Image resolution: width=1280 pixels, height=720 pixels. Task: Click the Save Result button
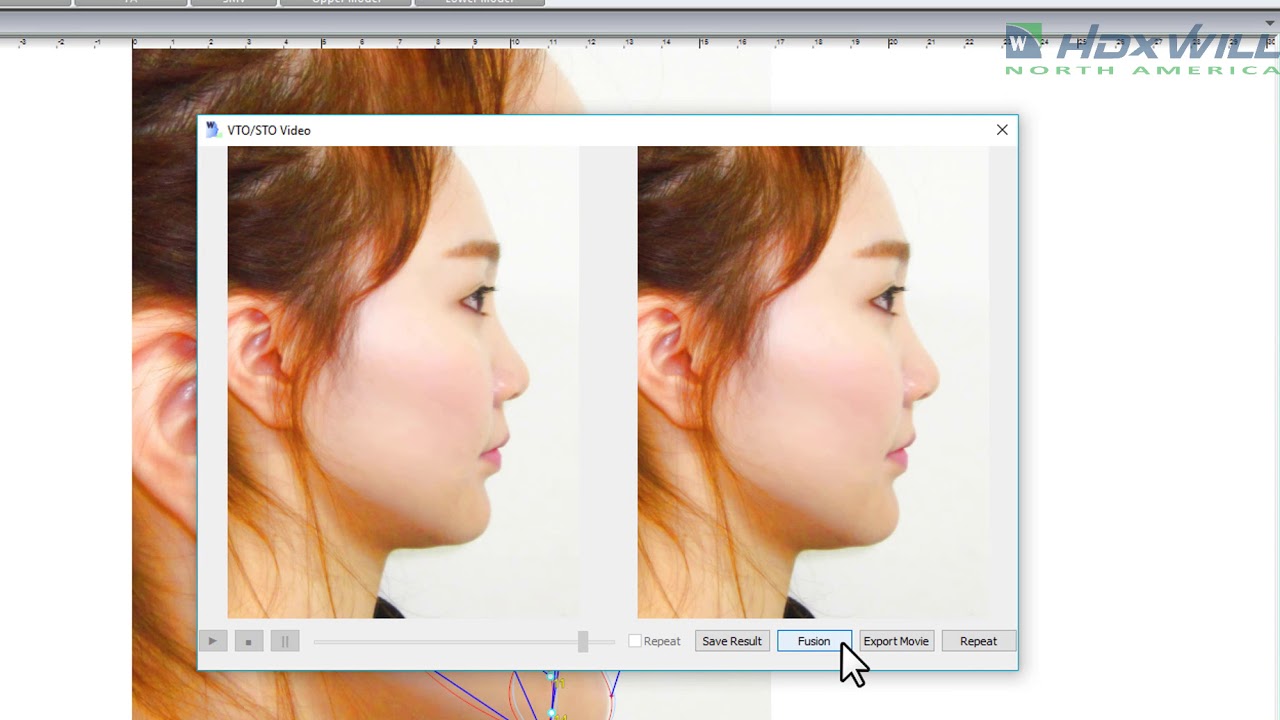coord(732,641)
